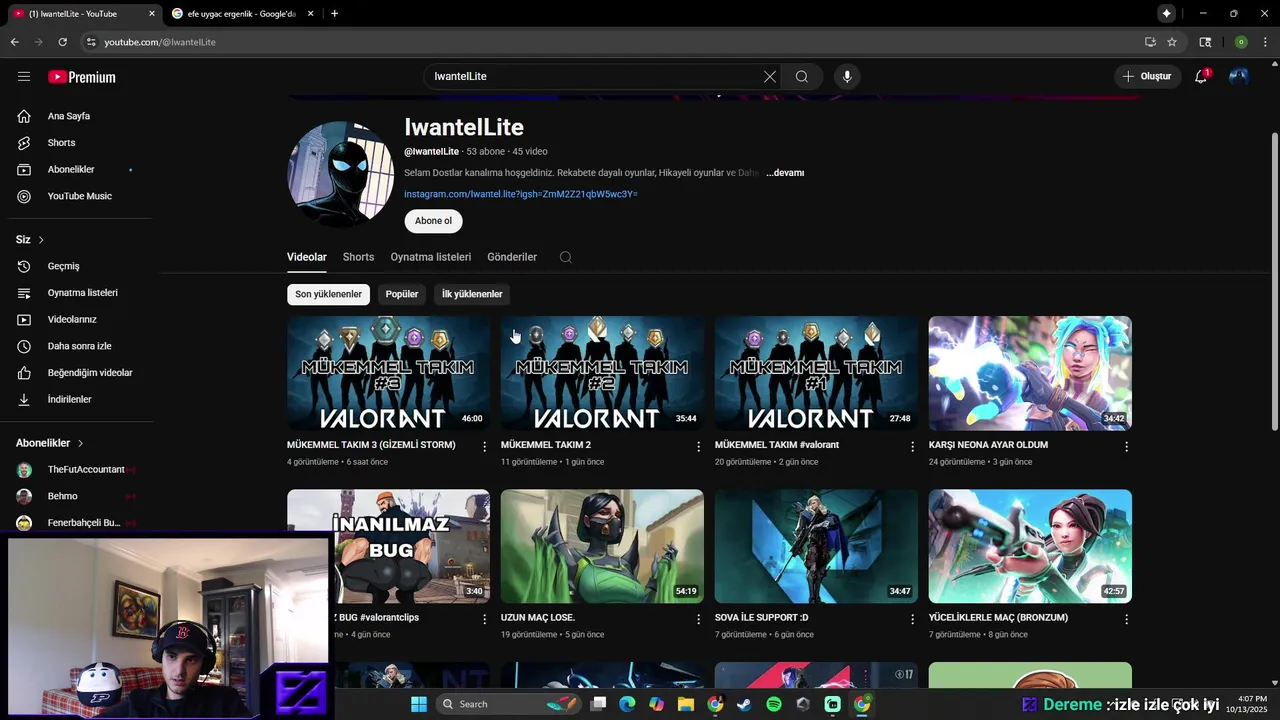Open Shorts from the sidebar
Viewport: 1280px width, 720px height.
click(61, 143)
